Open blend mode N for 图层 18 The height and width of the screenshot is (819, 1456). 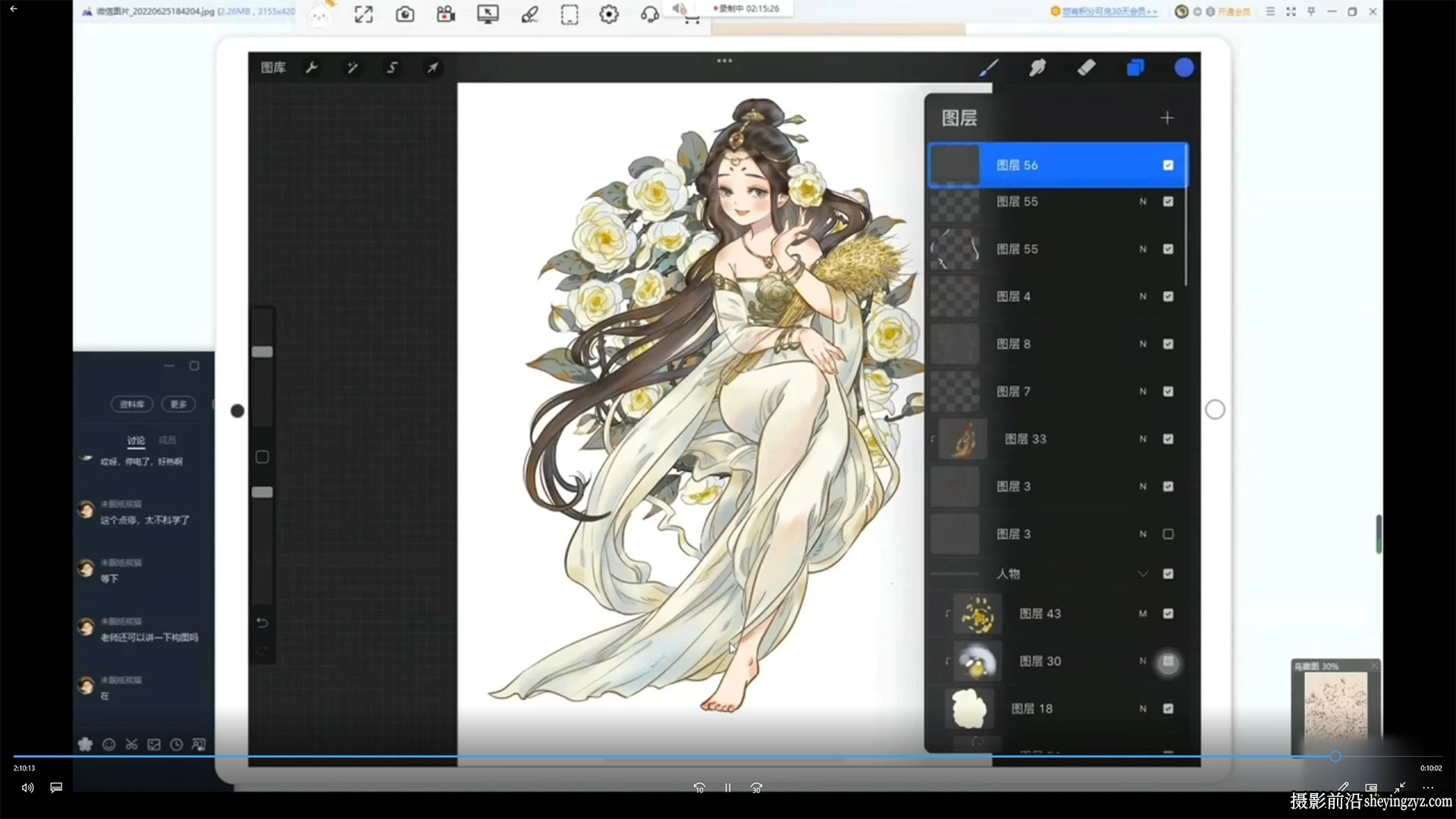[1143, 708]
